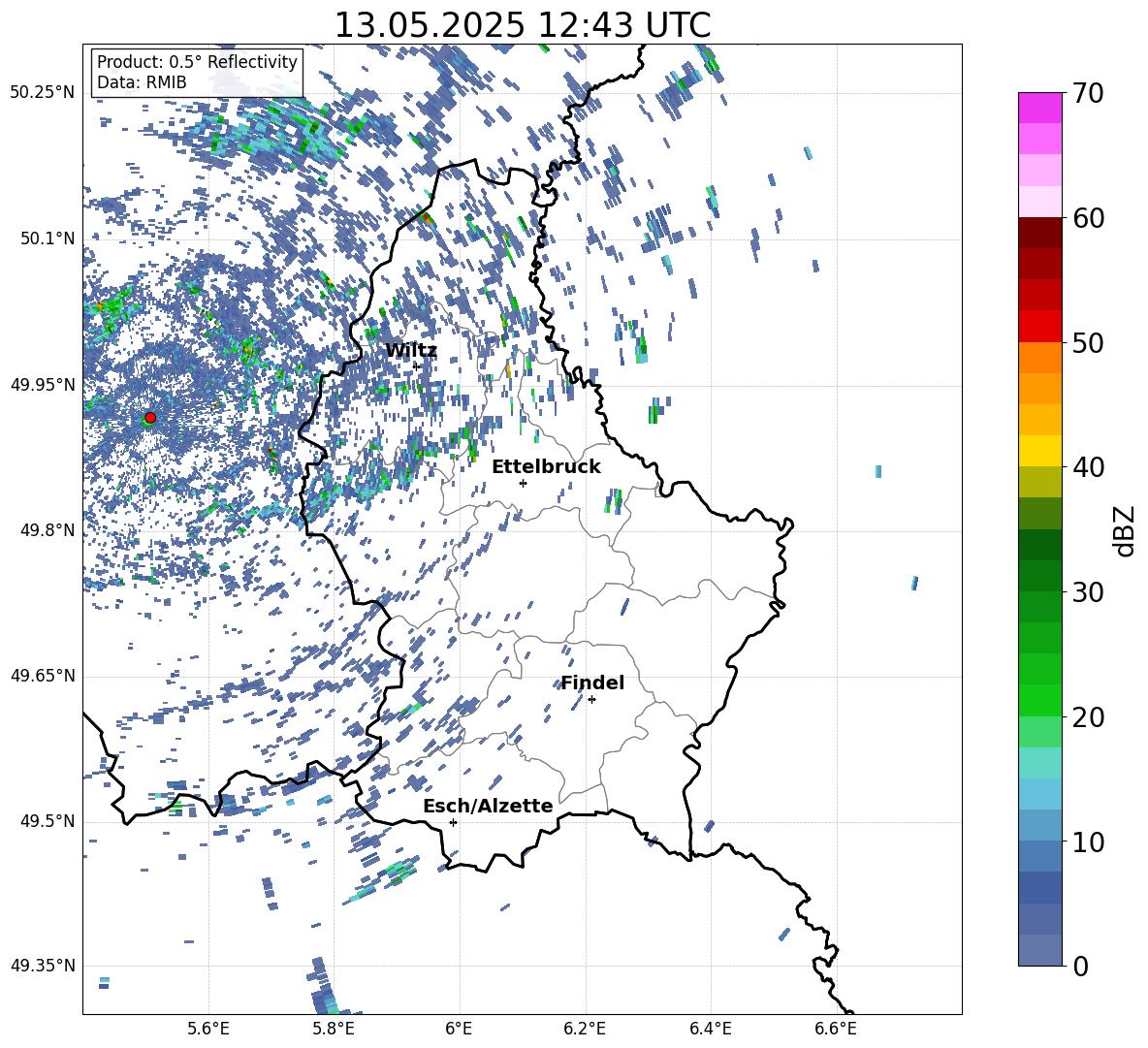Click the 13.05.2025 12:43 UTC title
The width and height of the screenshot is (1148, 1048).
523,25
